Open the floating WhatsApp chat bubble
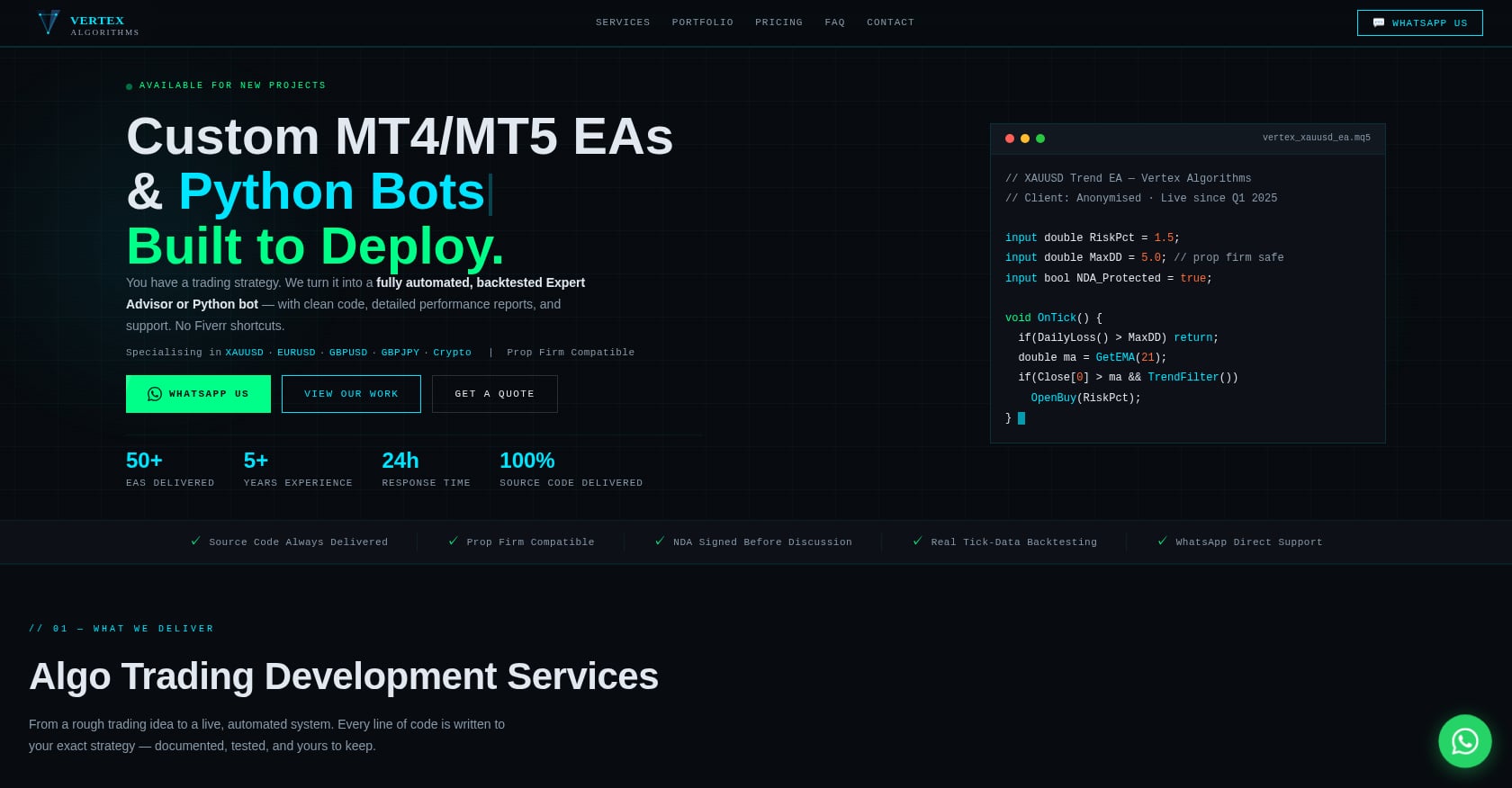The height and width of the screenshot is (788, 1512). 1464,741
